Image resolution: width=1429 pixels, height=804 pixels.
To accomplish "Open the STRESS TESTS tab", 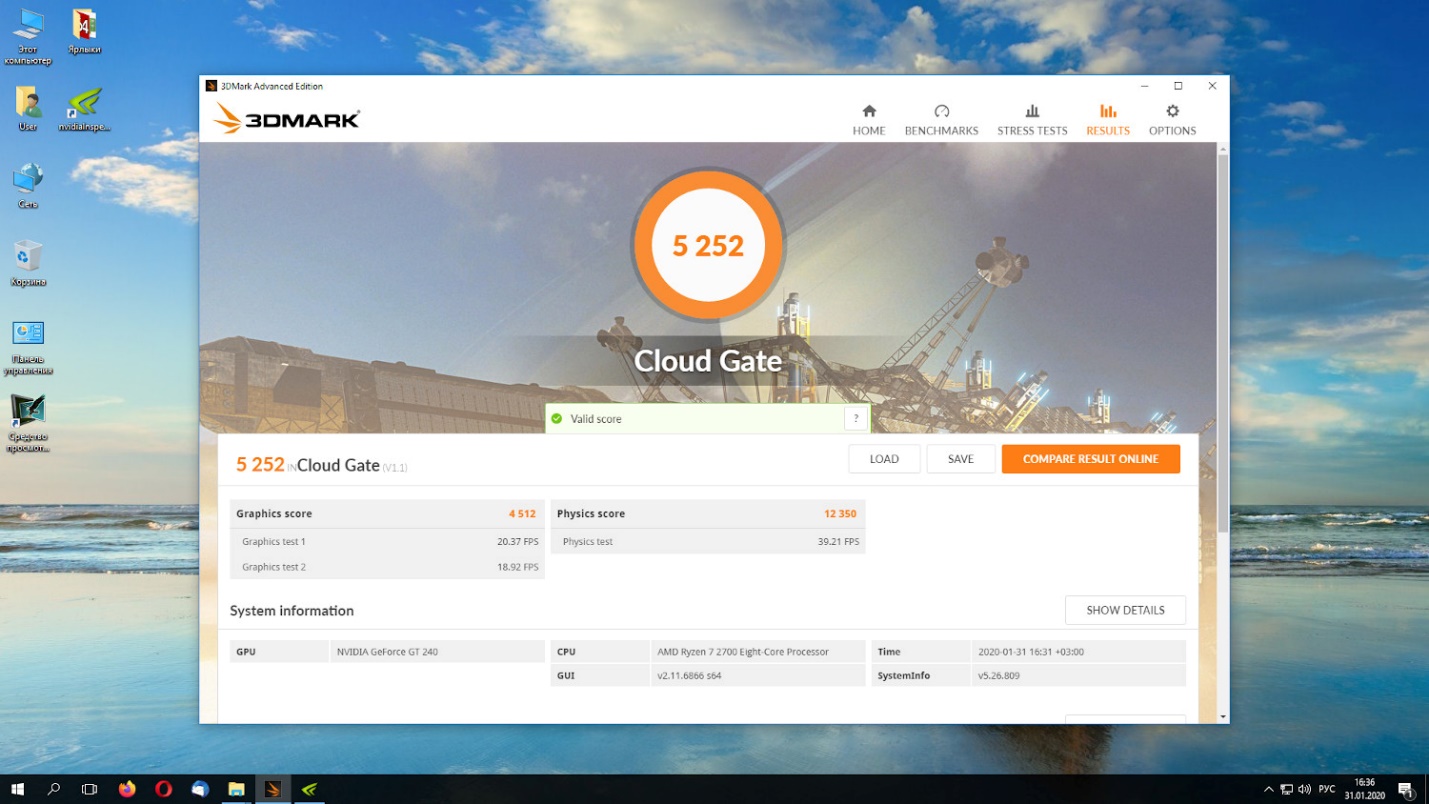I will coord(1032,119).
